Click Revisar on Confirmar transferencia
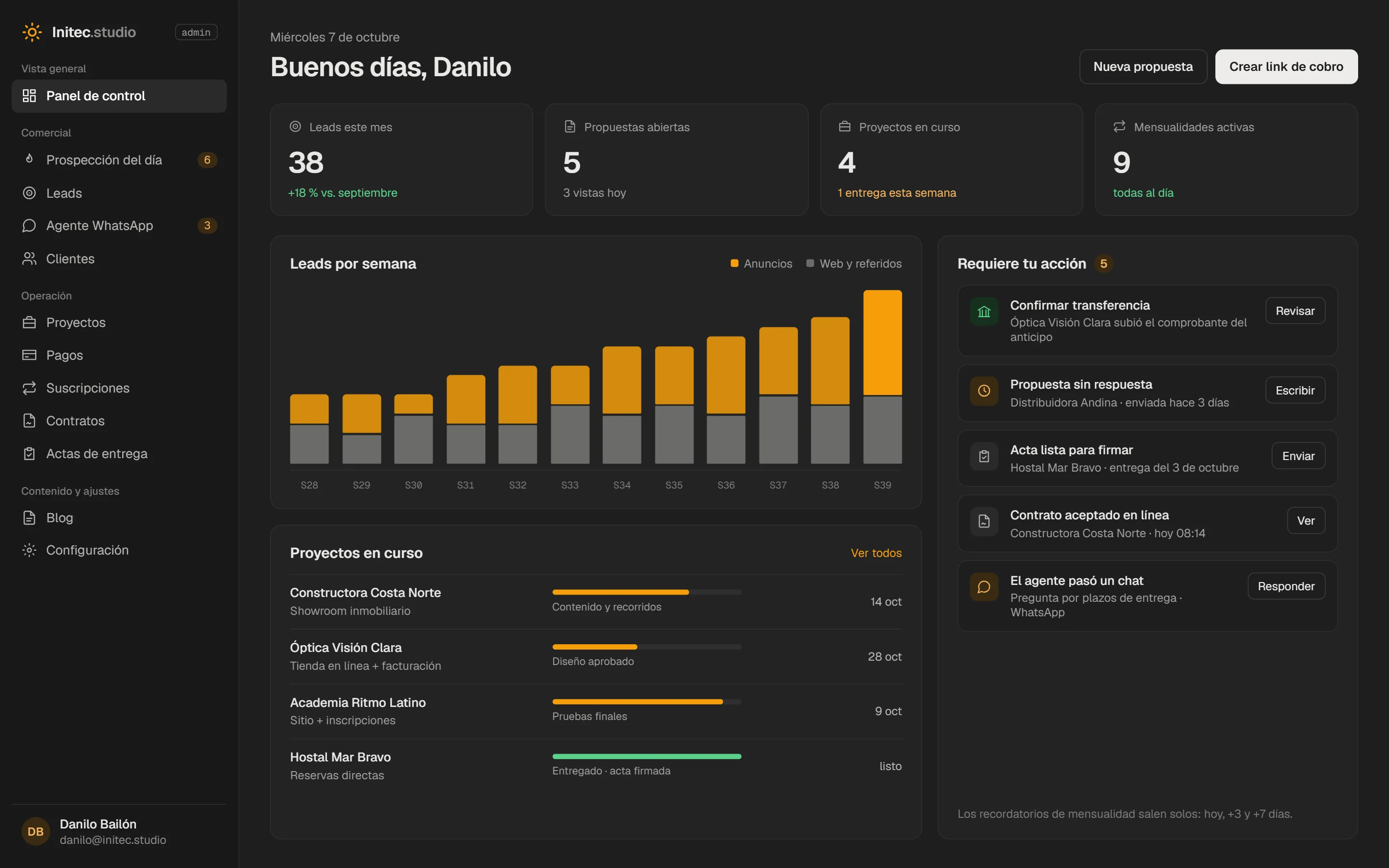The width and height of the screenshot is (1389, 868). pyautogui.click(x=1295, y=311)
